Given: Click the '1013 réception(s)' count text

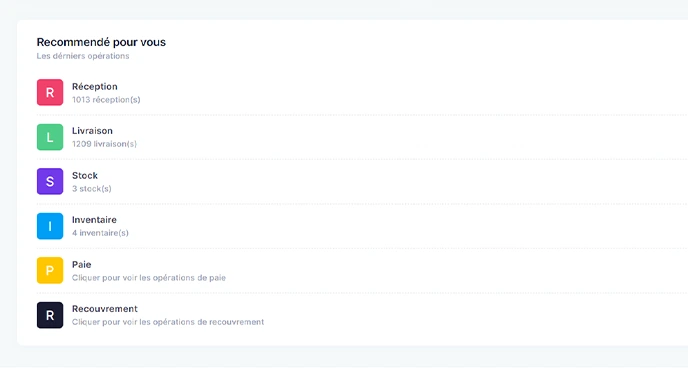Looking at the screenshot, I should click(x=106, y=100).
